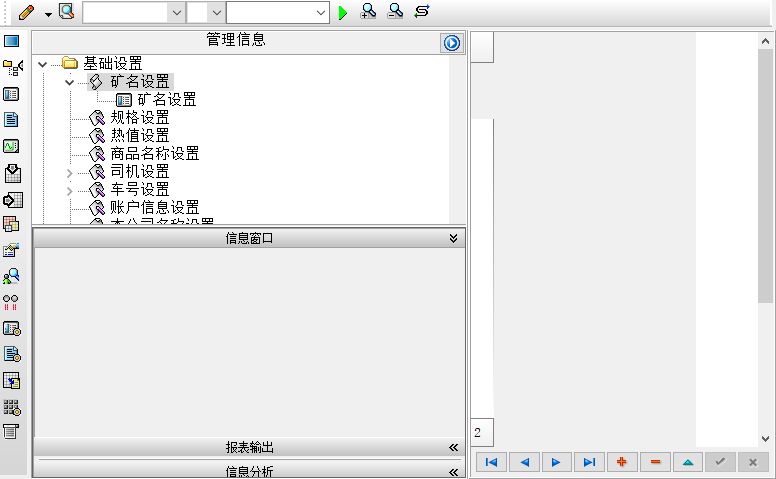Select 规格设置 in the tree

click(140, 117)
